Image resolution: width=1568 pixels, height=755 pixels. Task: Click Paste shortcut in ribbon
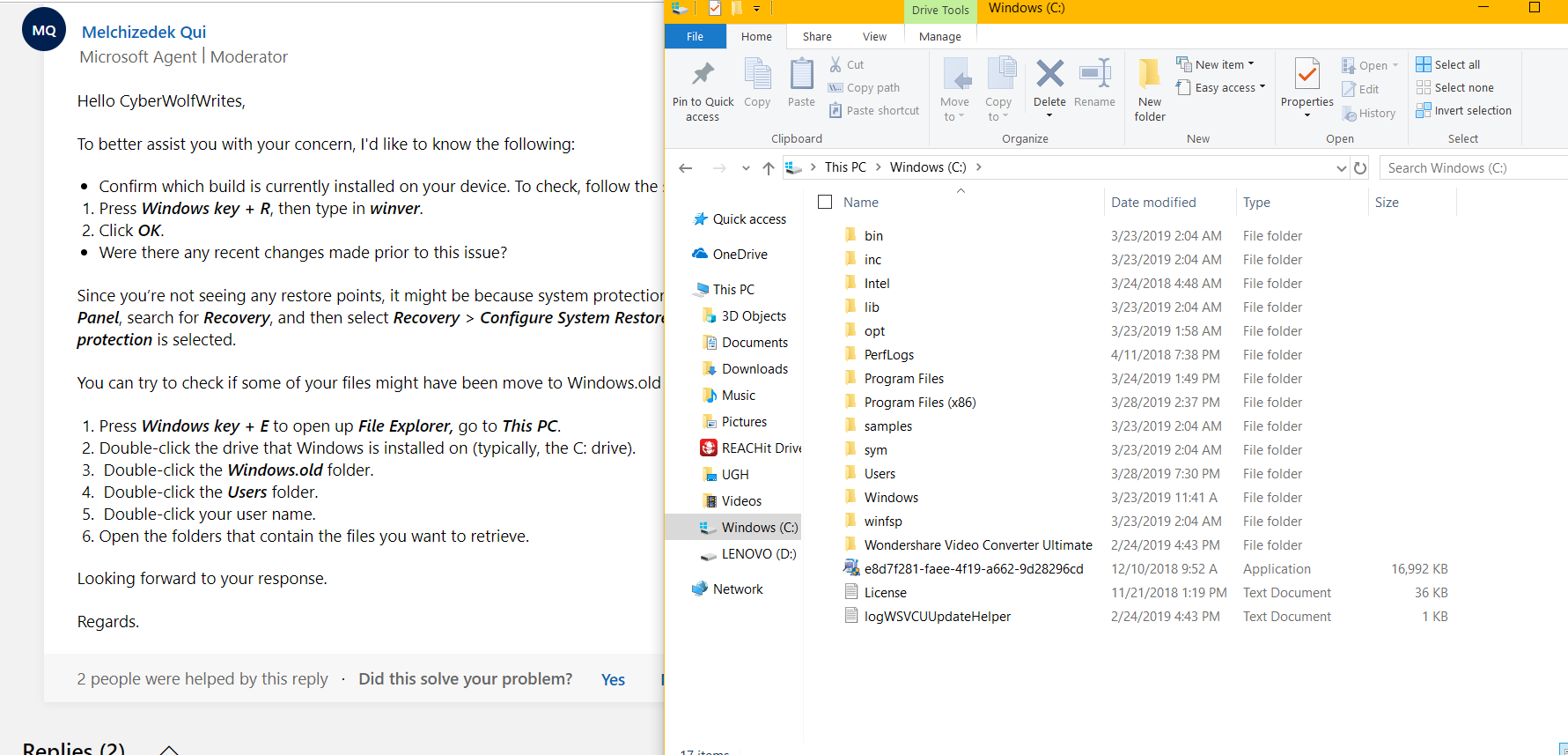pyautogui.click(x=873, y=110)
